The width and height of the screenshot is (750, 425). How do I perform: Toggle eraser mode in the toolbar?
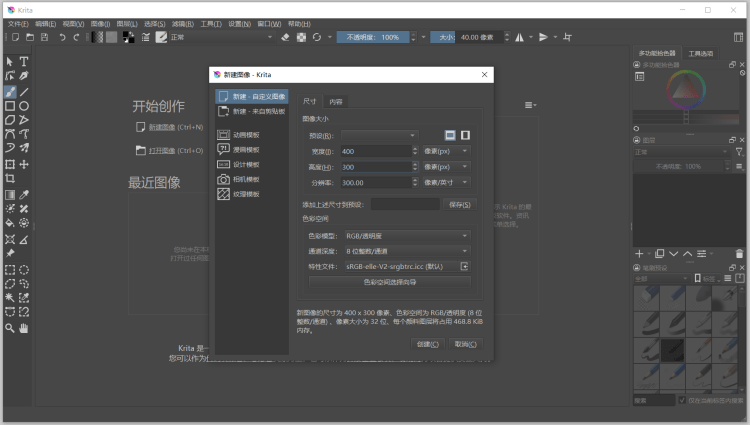coord(286,37)
